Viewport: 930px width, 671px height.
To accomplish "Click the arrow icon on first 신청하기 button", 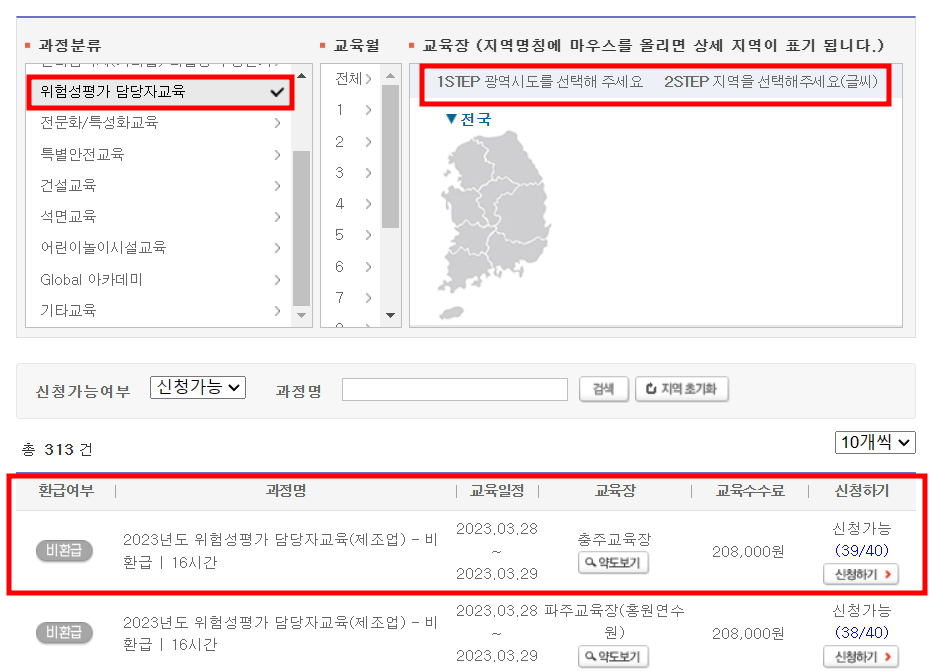I will point(888,574).
